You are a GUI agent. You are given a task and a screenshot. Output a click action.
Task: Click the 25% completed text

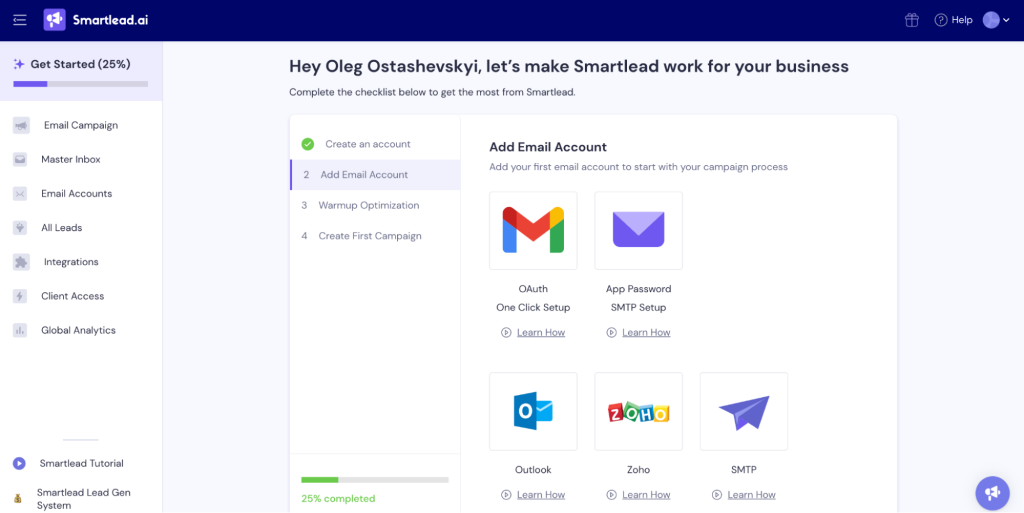pos(338,499)
